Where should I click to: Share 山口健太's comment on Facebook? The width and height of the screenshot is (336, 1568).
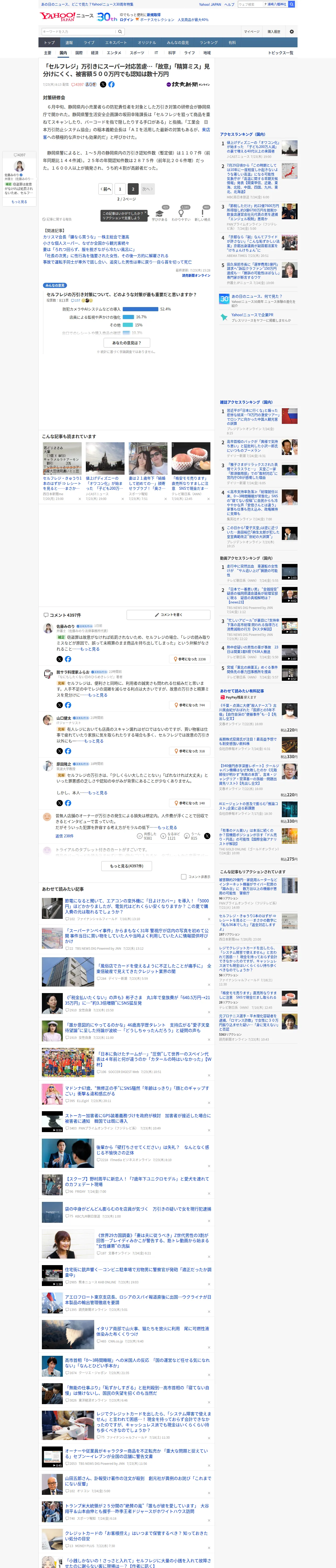tap(68, 751)
